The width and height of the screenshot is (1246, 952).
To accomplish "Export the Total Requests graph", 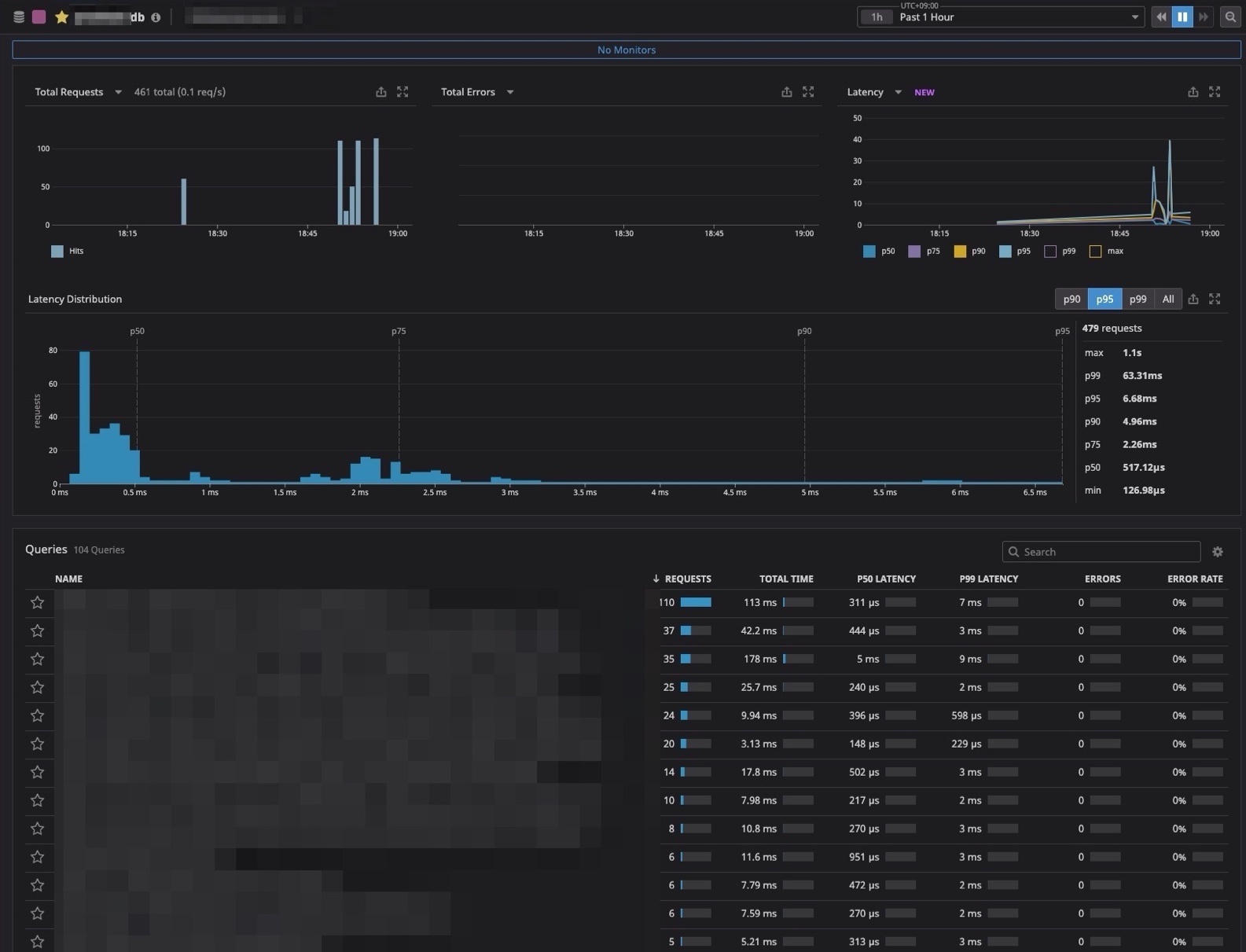I will 381,92.
